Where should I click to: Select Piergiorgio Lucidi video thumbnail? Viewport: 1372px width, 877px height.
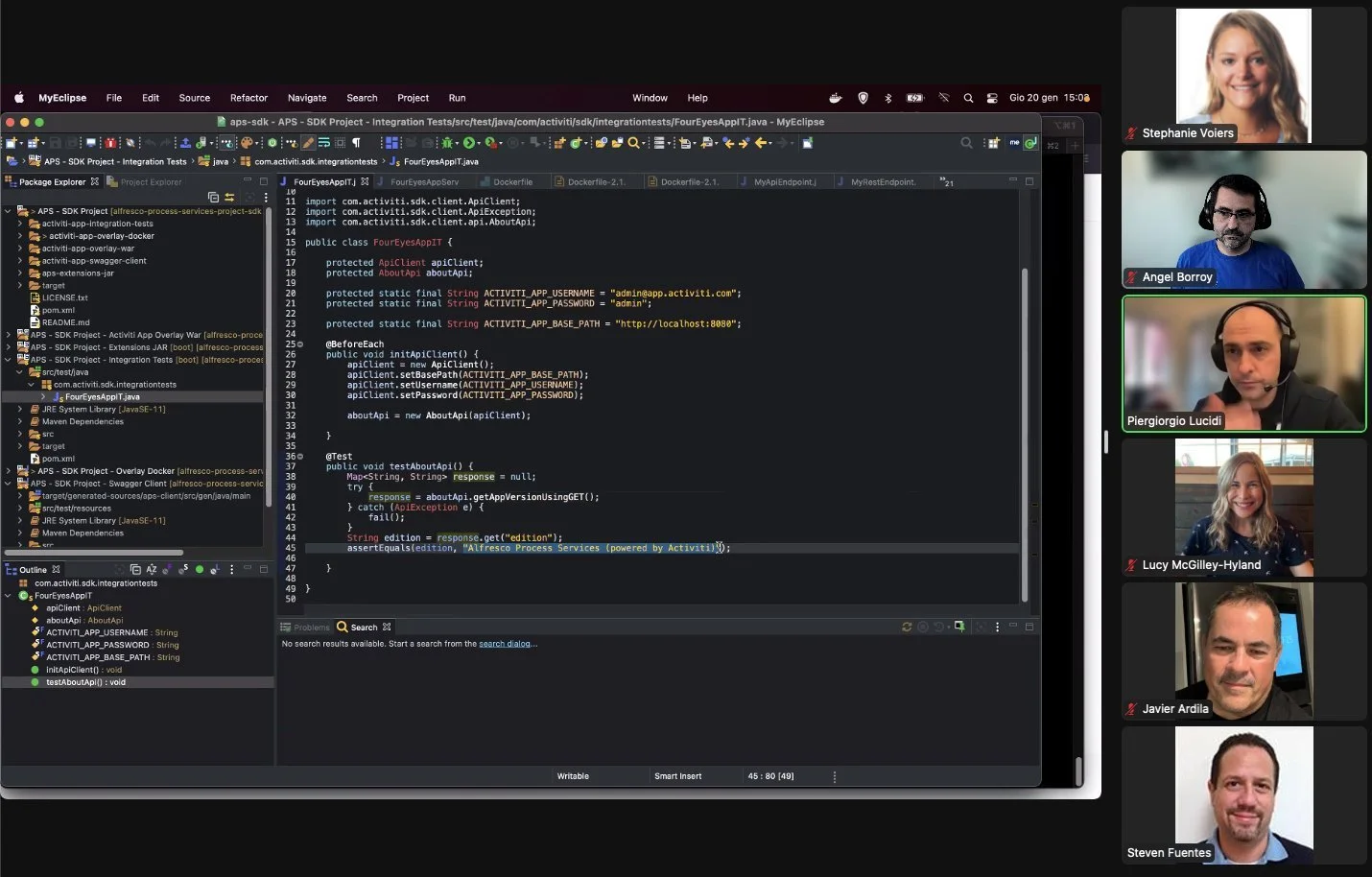point(1244,364)
